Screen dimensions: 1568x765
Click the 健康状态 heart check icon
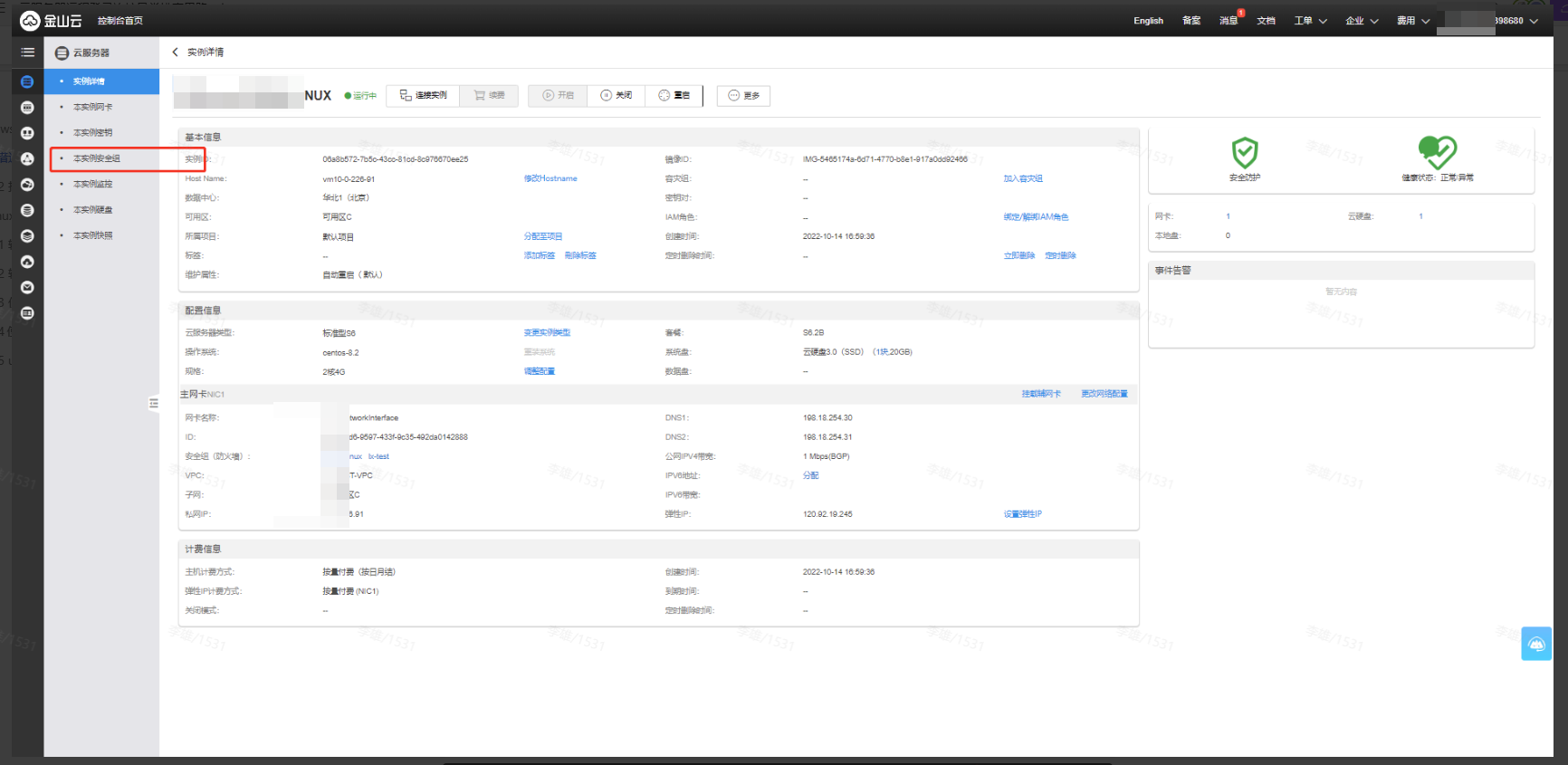1437,151
